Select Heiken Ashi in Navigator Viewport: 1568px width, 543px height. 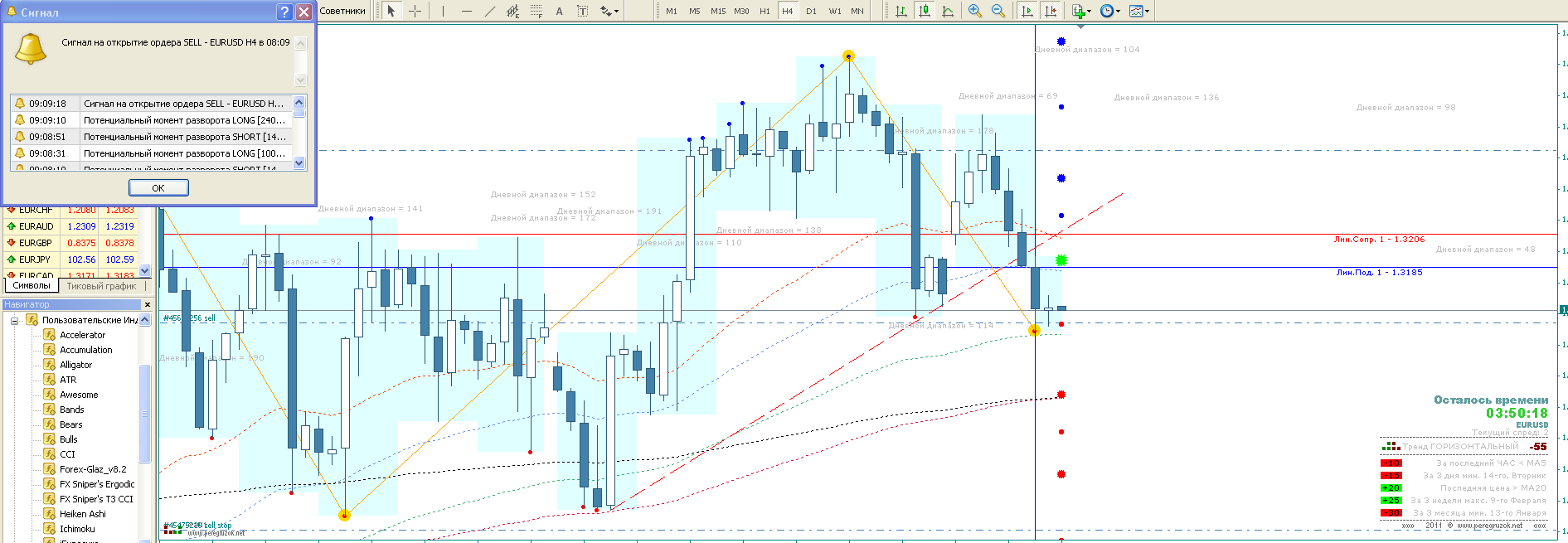(x=83, y=514)
